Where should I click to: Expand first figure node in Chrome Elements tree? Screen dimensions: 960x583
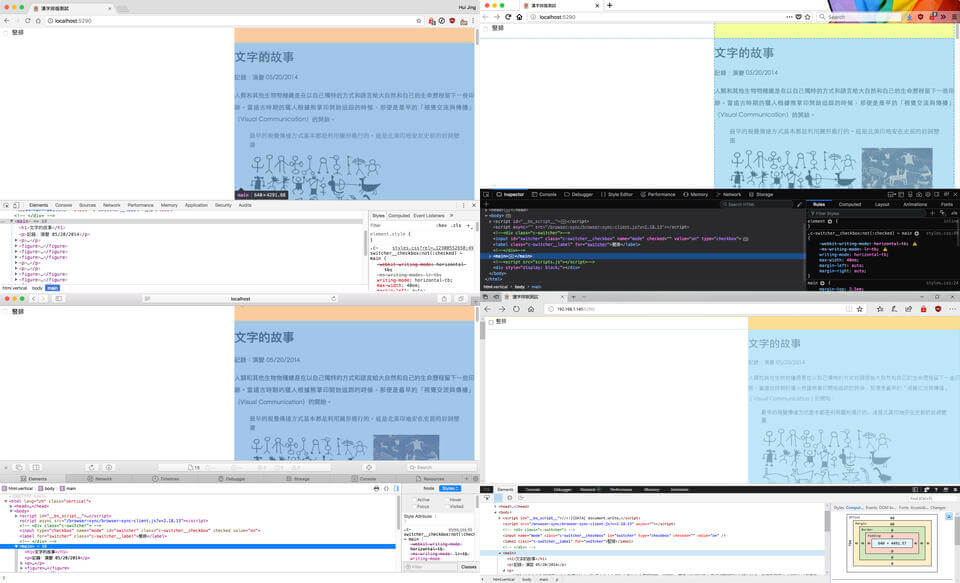click(16, 246)
